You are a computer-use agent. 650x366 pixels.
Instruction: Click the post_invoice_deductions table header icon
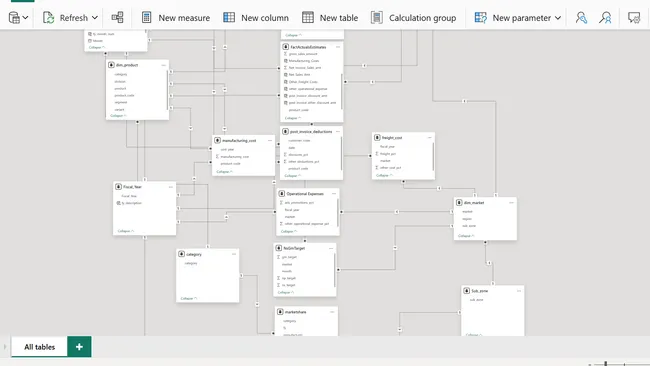pyautogui.click(x=285, y=131)
